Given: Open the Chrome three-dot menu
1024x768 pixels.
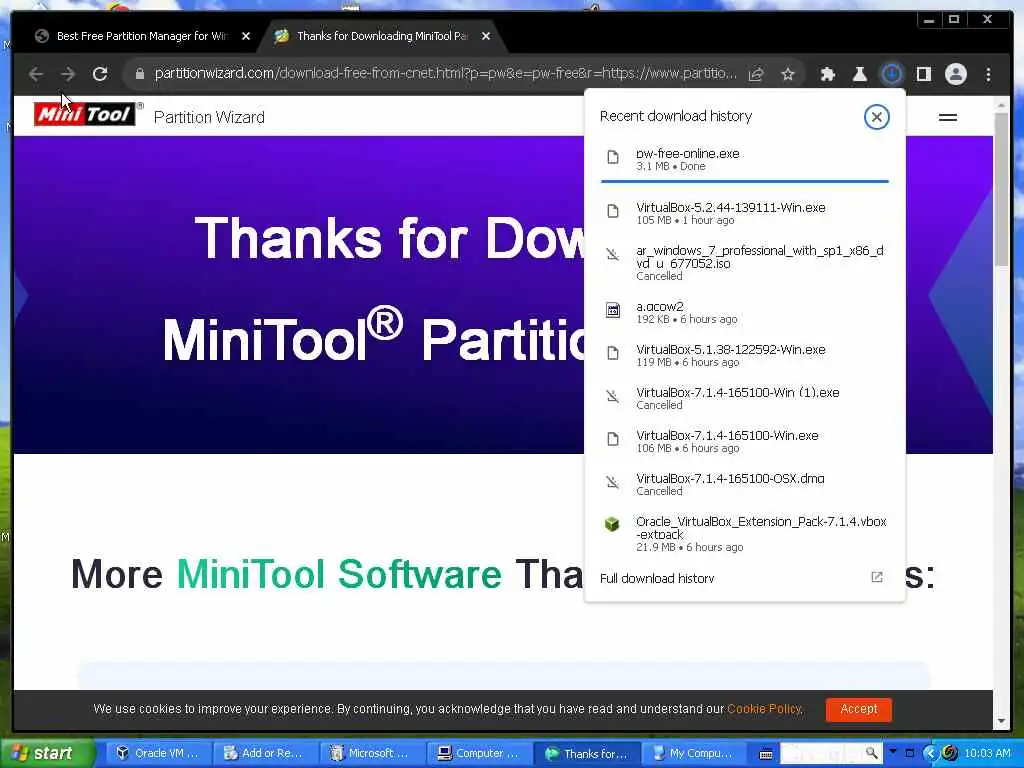Looking at the screenshot, I should (988, 74).
